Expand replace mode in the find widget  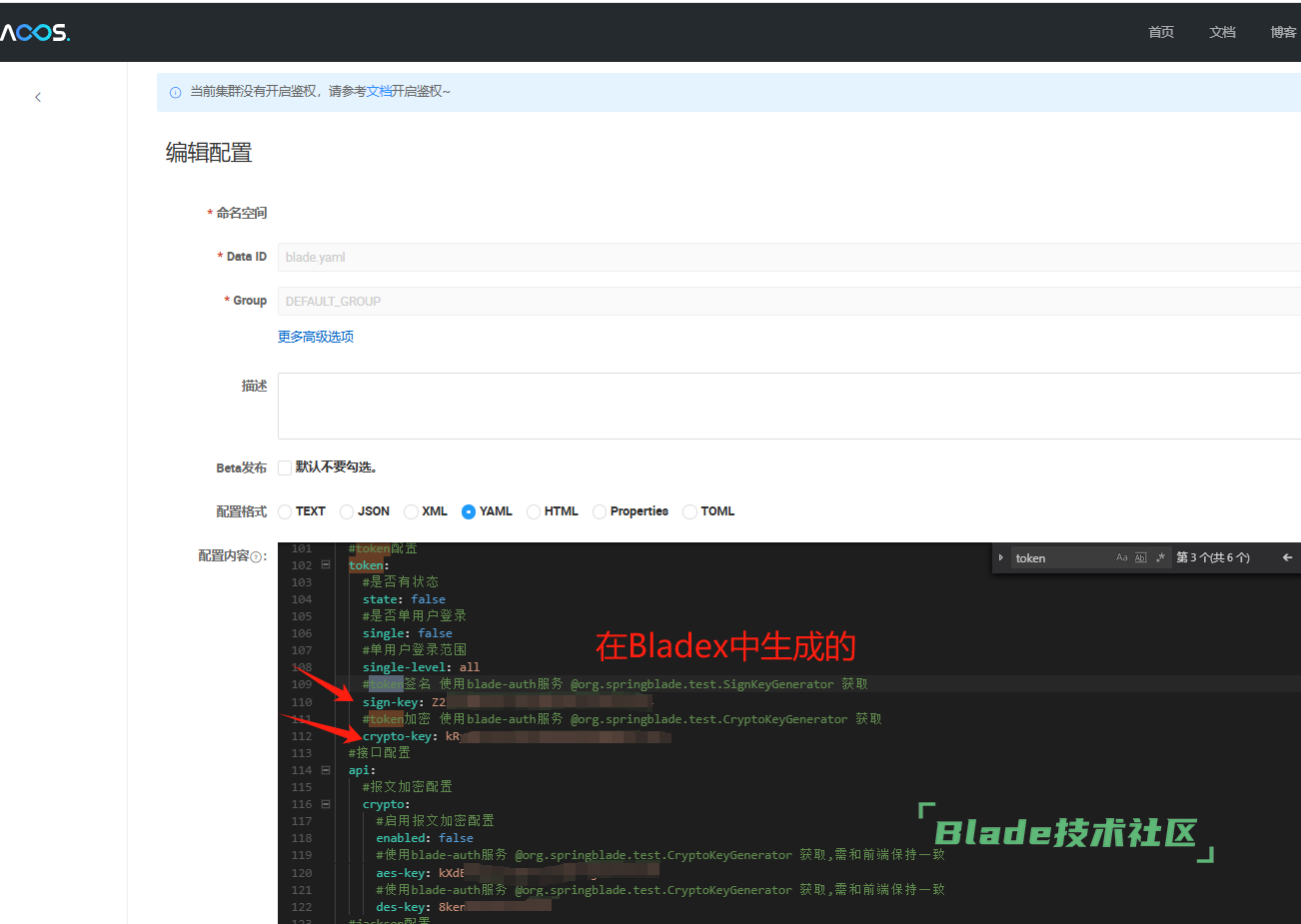1000,557
